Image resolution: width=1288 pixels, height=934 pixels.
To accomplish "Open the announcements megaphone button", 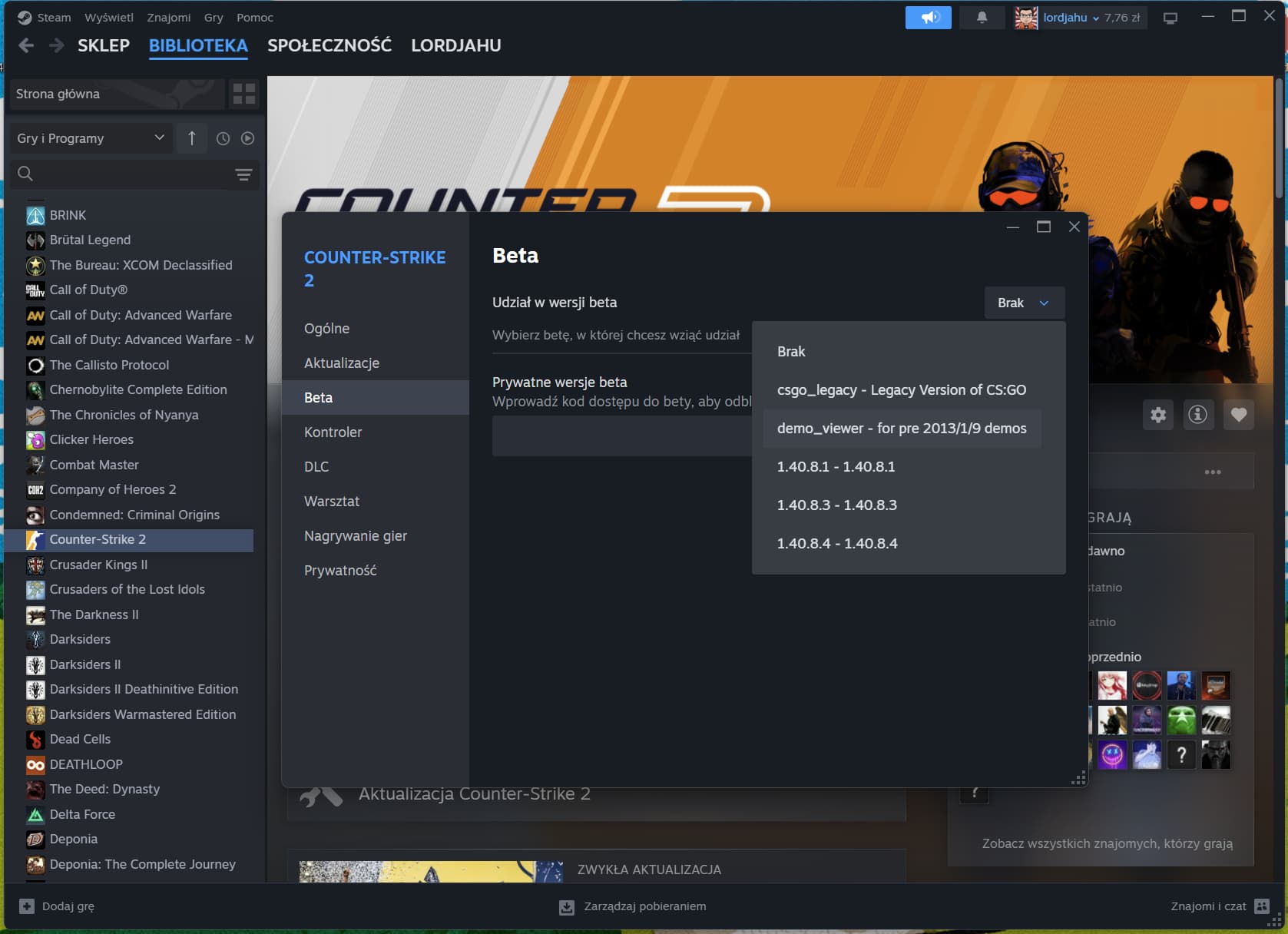I will point(928,17).
